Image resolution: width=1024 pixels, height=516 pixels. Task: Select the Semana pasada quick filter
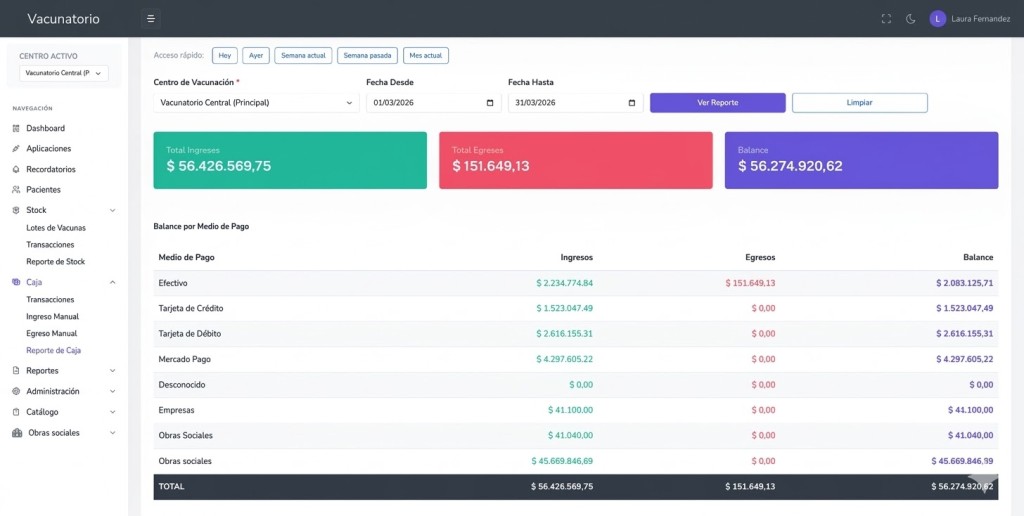pyautogui.click(x=367, y=56)
